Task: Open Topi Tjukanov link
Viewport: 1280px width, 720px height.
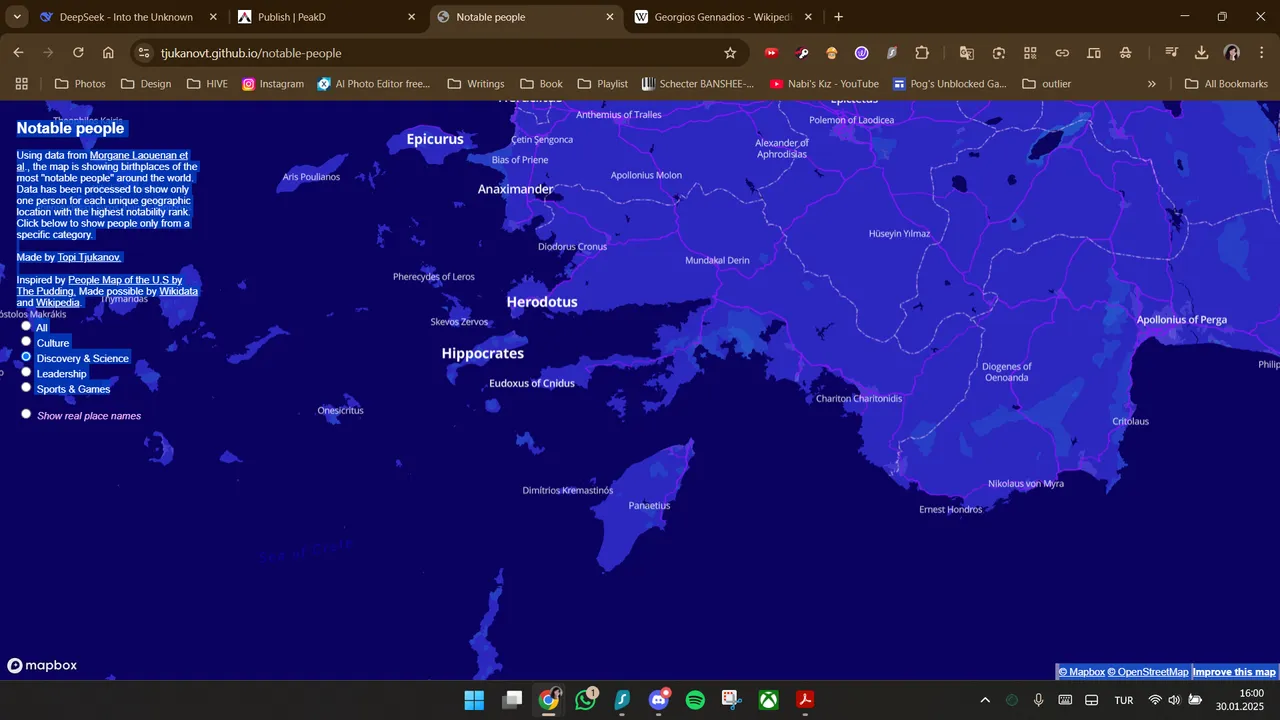Action: 89,257
